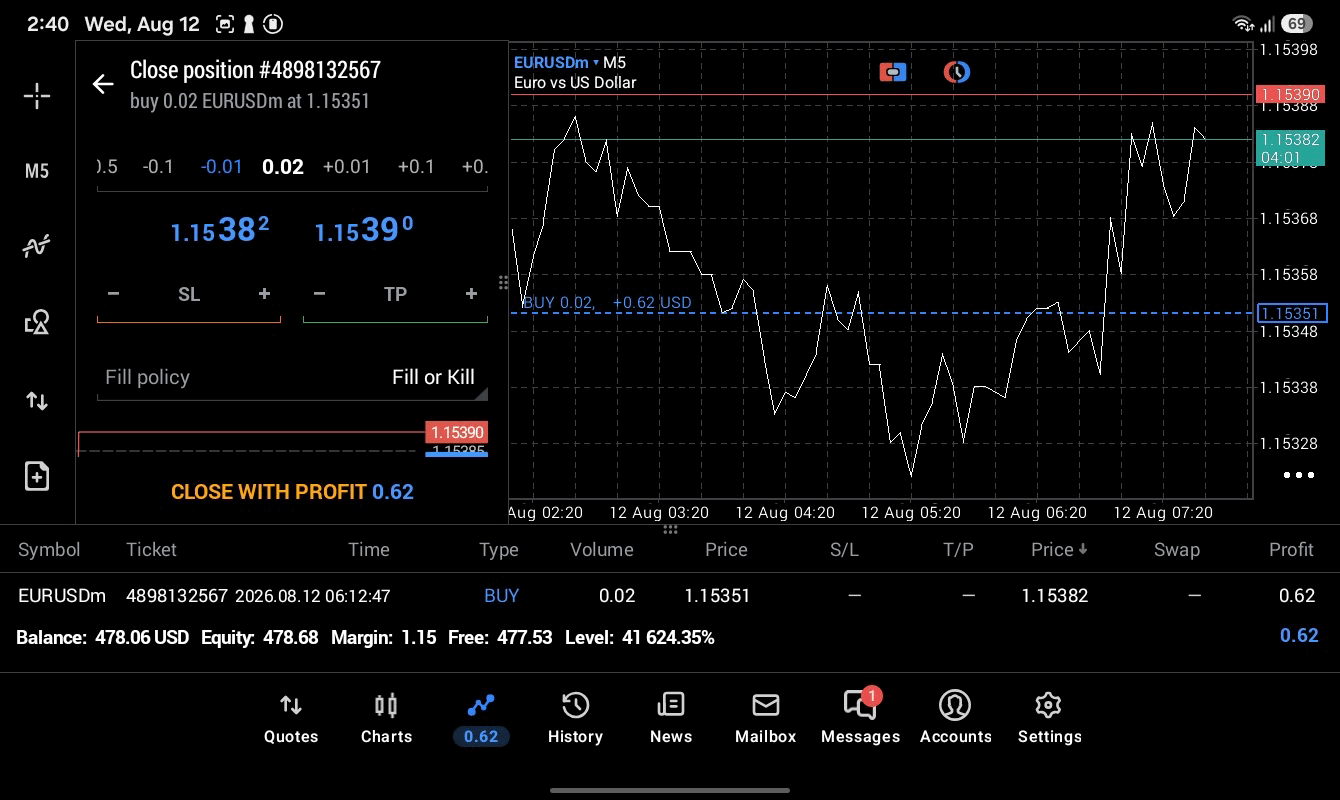This screenshot has height=800, width=1340.
Task: Open the three-dots more menu
Action: [1299, 475]
